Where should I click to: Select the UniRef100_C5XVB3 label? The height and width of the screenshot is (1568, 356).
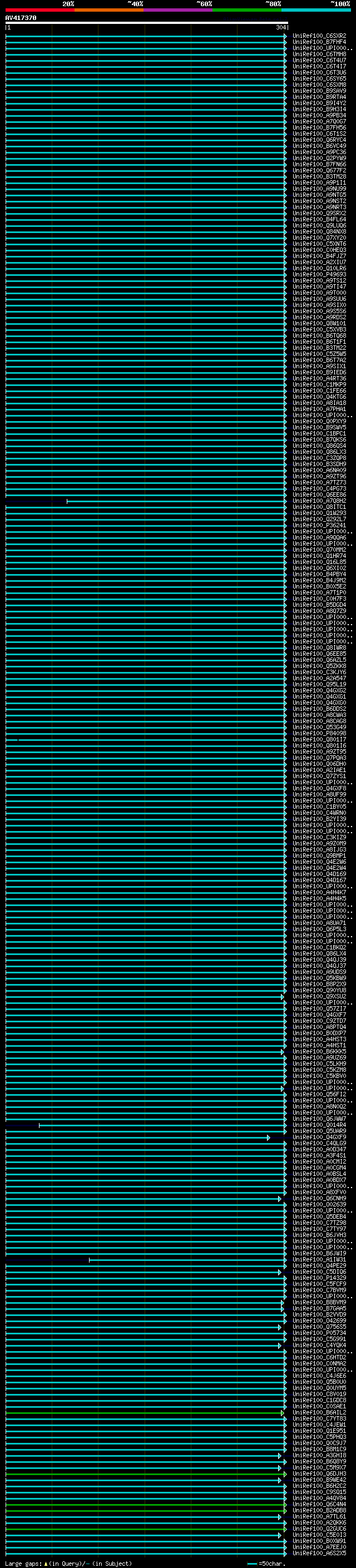click(x=319, y=329)
